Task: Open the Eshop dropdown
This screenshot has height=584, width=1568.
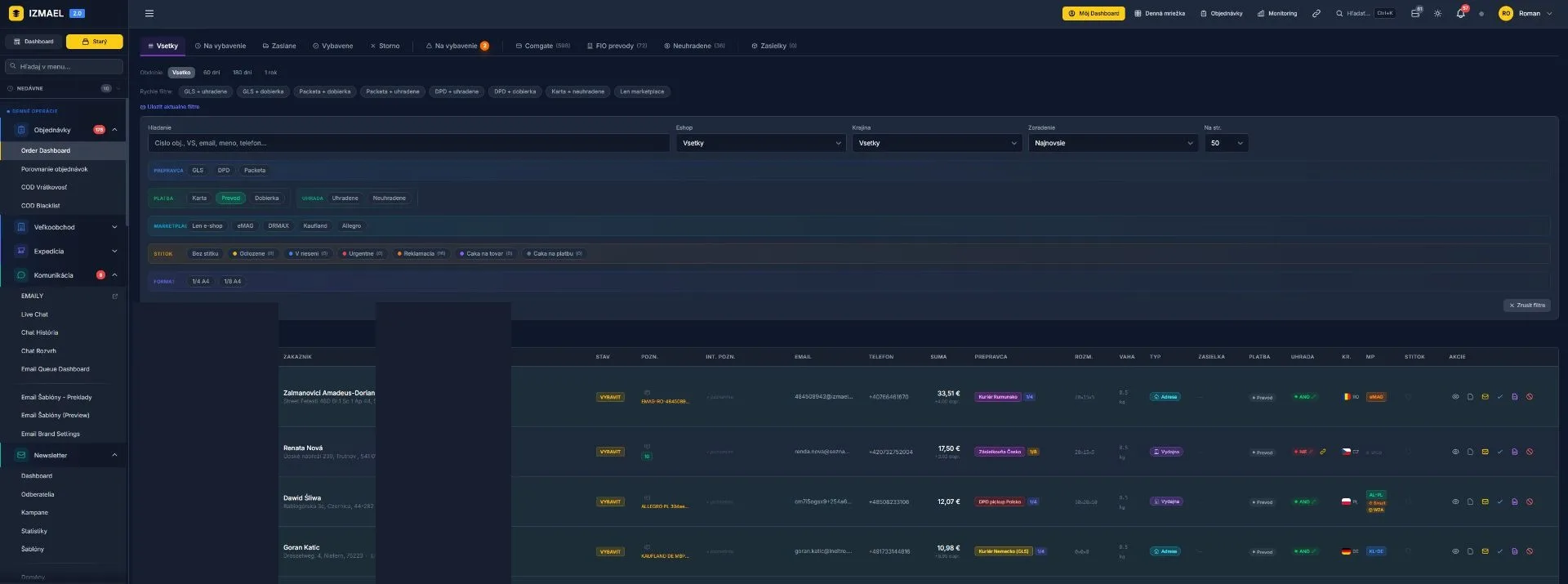Action: pos(761,143)
